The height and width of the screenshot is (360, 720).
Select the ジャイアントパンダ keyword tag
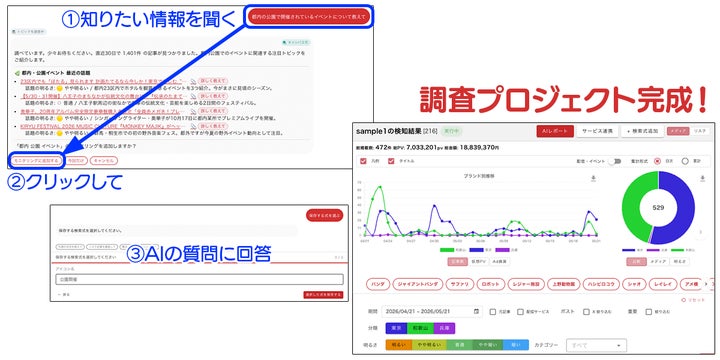tap(418, 284)
